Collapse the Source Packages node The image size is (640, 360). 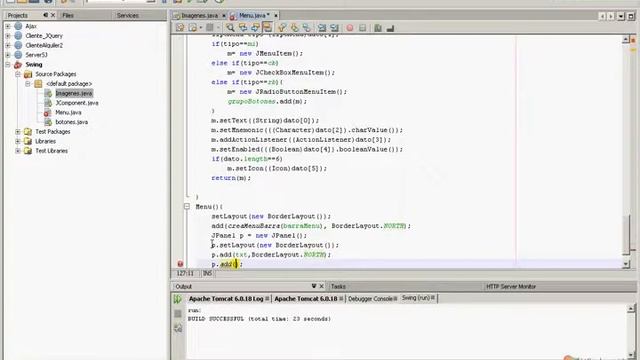(x=18, y=74)
